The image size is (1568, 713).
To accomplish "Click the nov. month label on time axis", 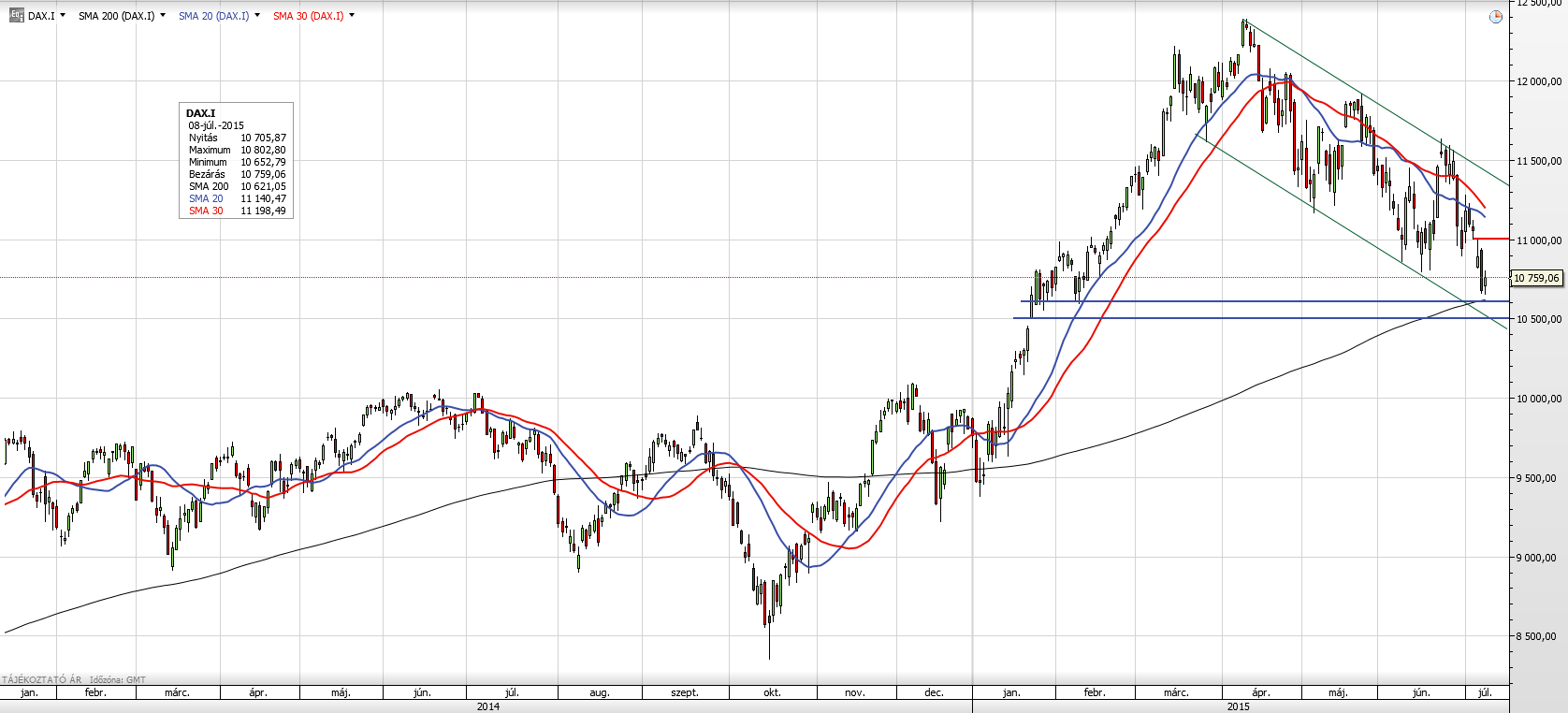I will coord(855,692).
